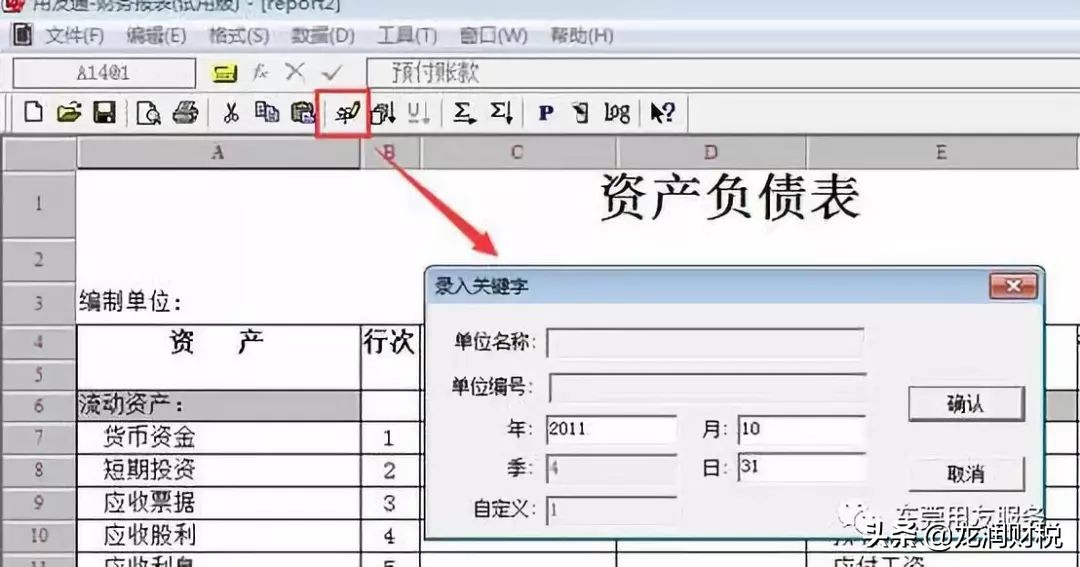The image size is (1080, 567).
Task: Cut selection with the scissors icon
Action: pos(231,112)
